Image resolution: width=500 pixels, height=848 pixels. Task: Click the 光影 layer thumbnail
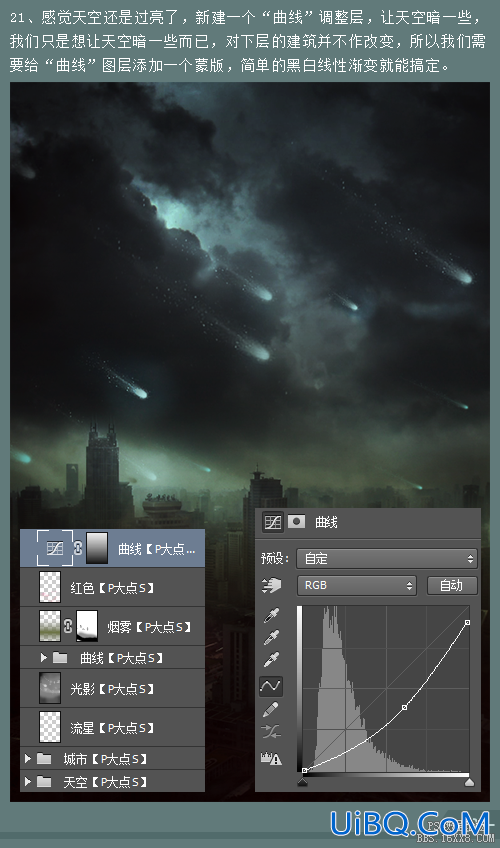[50, 688]
